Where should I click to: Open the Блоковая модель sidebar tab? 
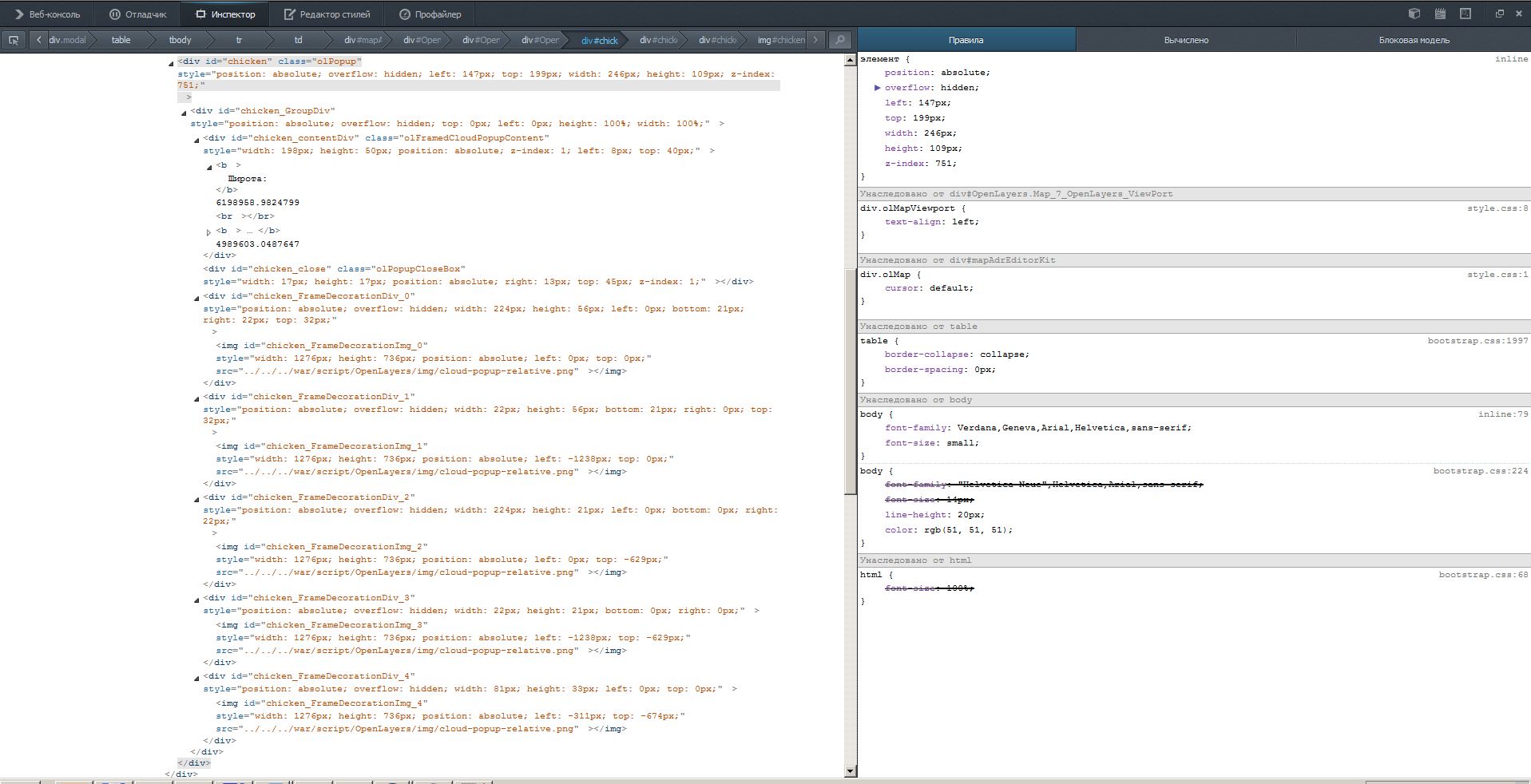(x=1413, y=40)
